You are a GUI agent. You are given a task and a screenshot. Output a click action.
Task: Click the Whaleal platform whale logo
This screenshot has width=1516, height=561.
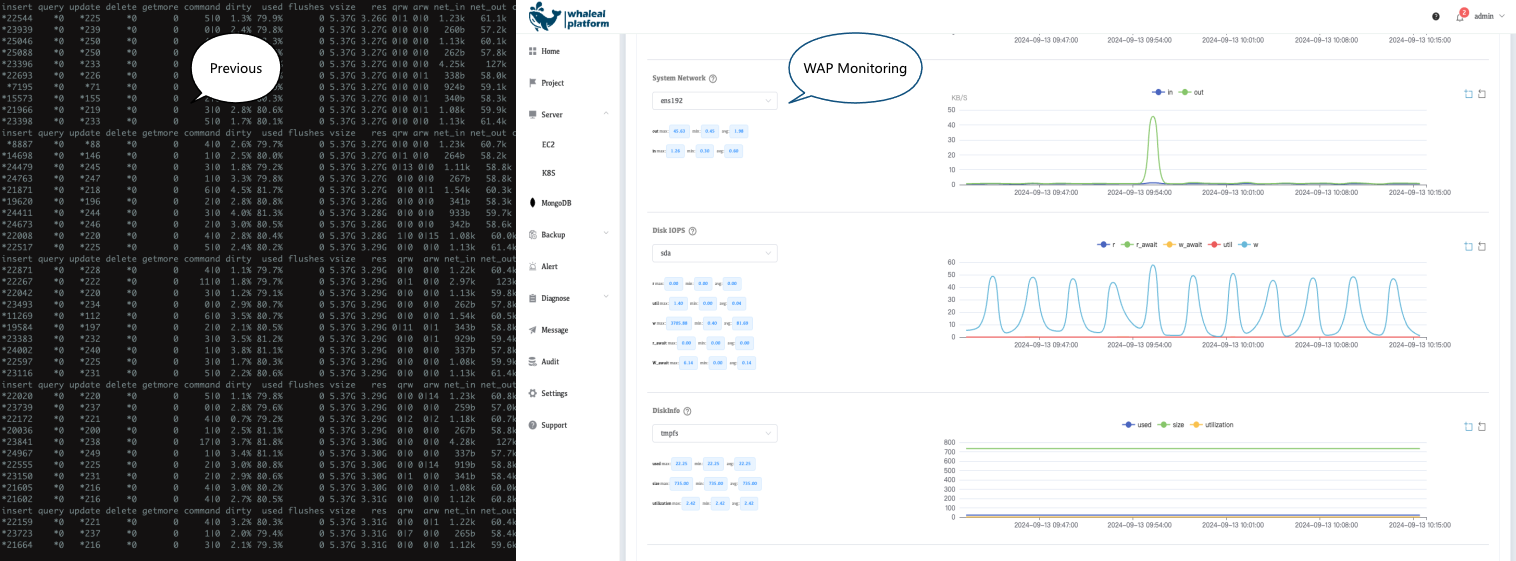pos(546,16)
